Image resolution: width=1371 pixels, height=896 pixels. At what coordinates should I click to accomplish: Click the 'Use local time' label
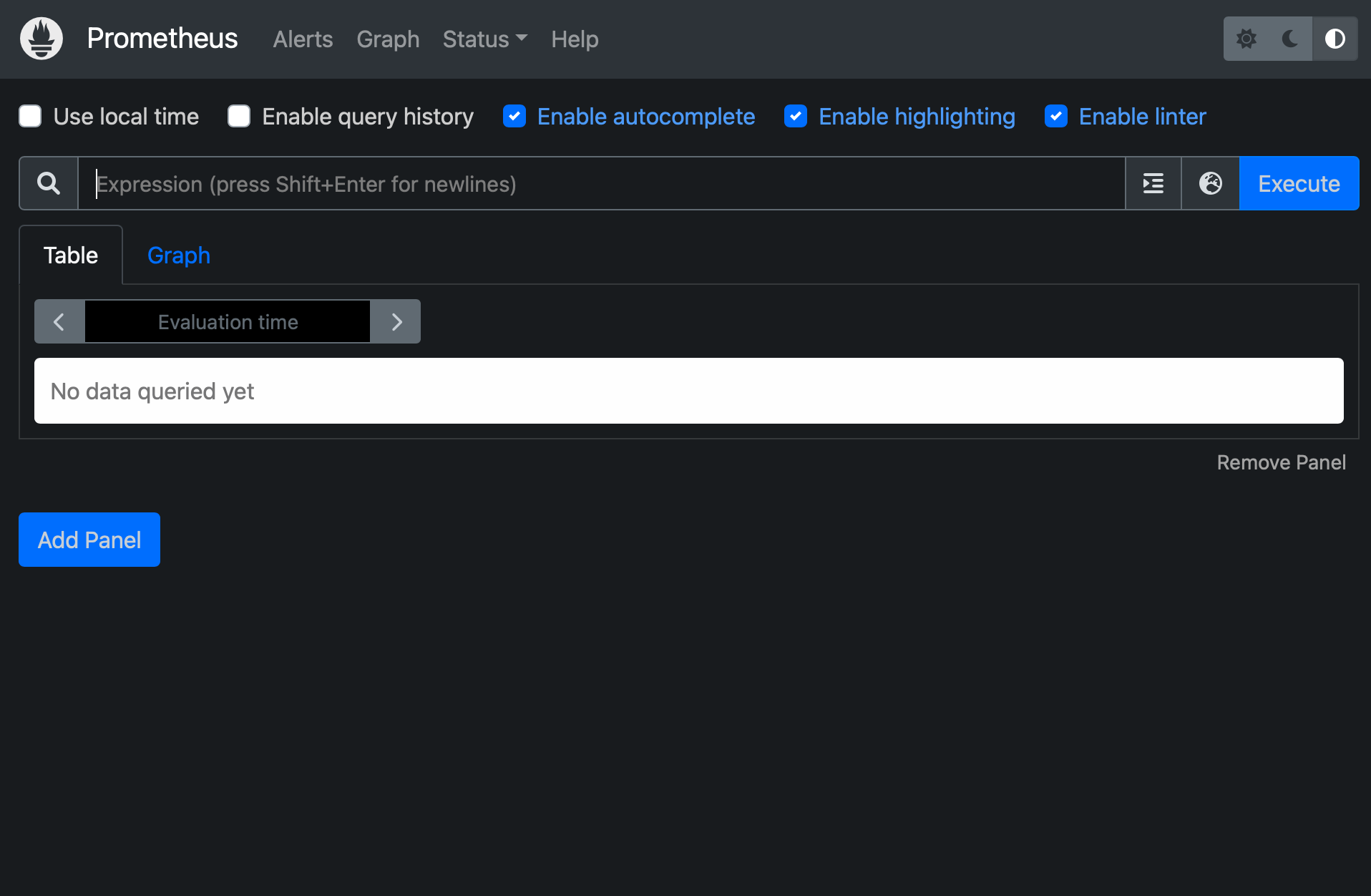126,116
